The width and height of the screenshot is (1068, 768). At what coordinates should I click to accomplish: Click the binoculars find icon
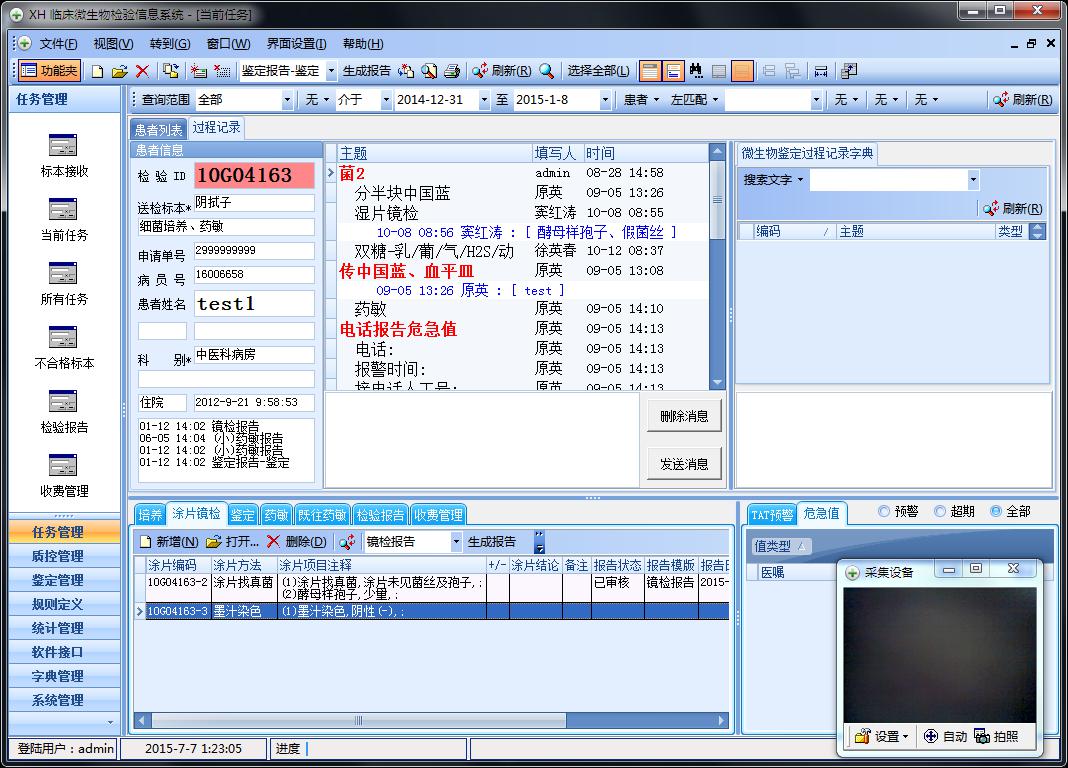[x=695, y=71]
